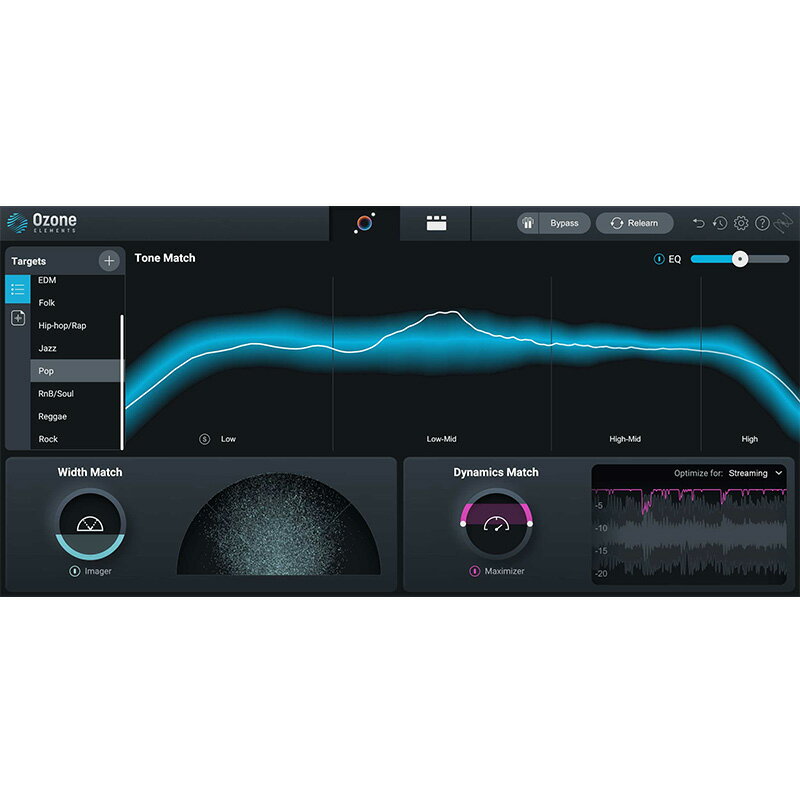The width and height of the screenshot is (800, 800).
Task: Click the High band label
Action: [x=749, y=439]
